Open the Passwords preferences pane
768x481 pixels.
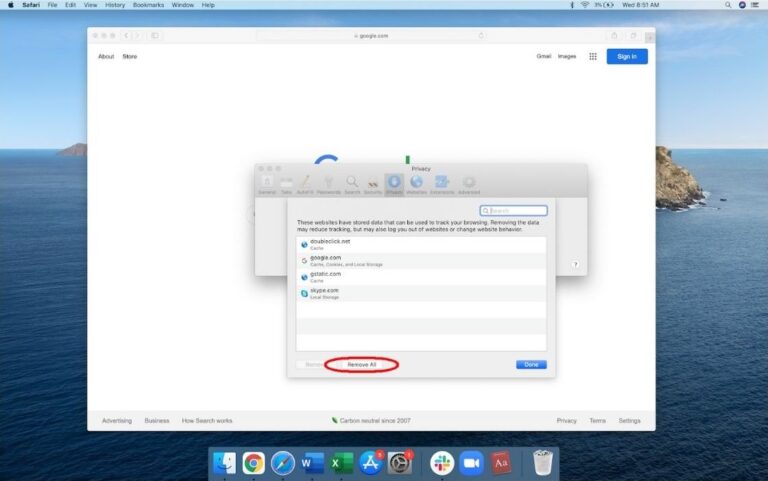(328, 185)
